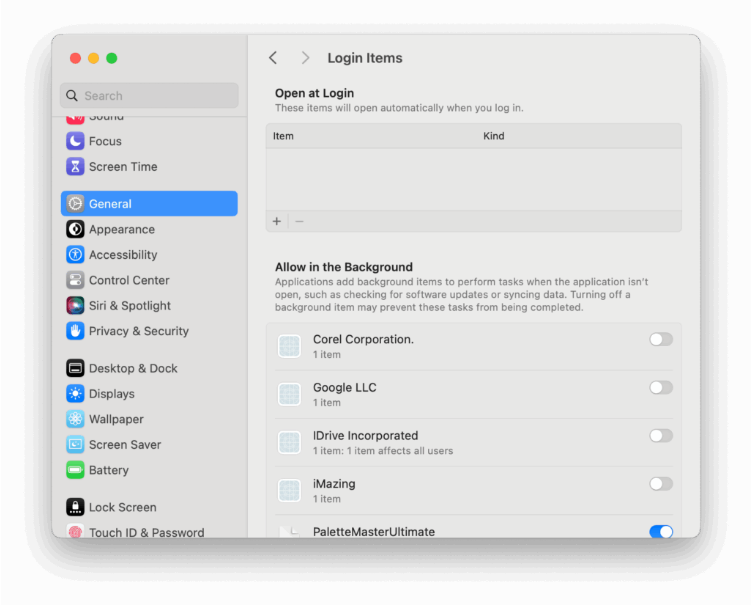751x605 pixels.
Task: Click the Corel Corporation. label
Action: tap(363, 340)
